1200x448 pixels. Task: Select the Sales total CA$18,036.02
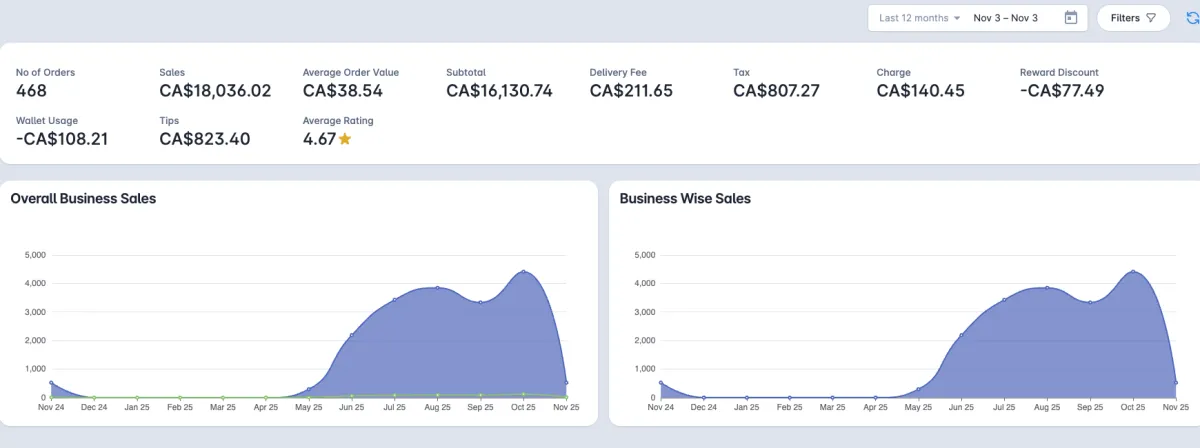tap(215, 91)
